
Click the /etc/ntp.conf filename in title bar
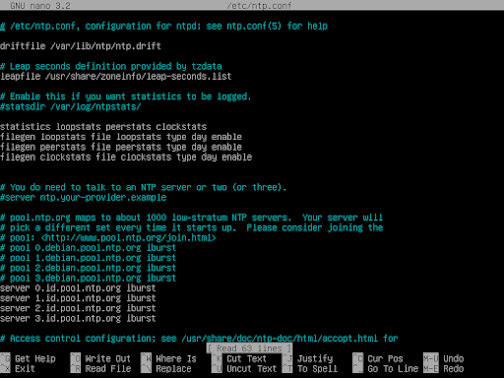tap(259, 6)
